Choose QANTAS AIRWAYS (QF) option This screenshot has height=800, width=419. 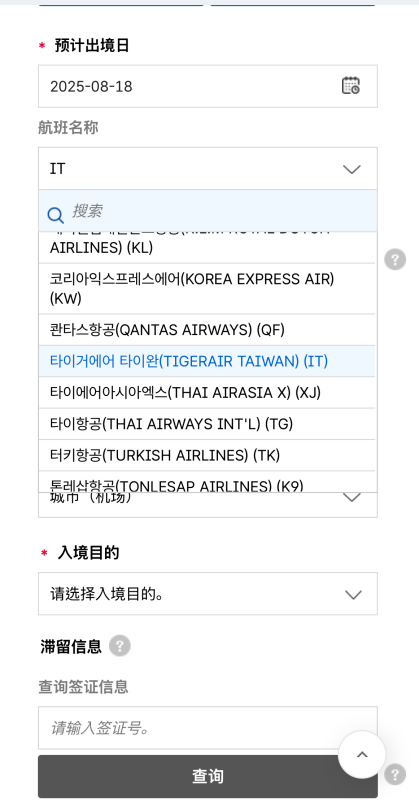point(207,330)
